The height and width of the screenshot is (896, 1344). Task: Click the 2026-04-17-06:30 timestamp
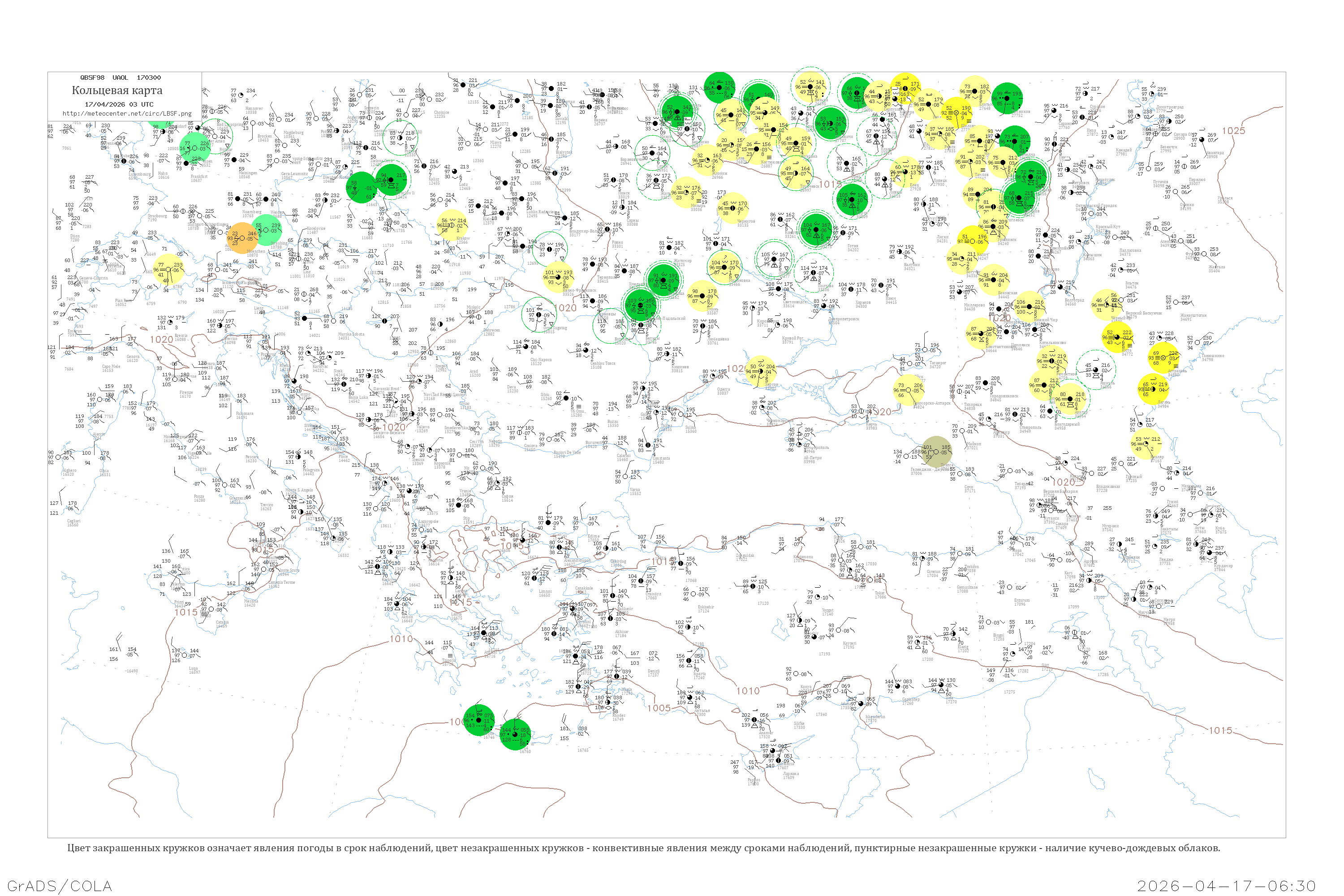tap(1226, 886)
